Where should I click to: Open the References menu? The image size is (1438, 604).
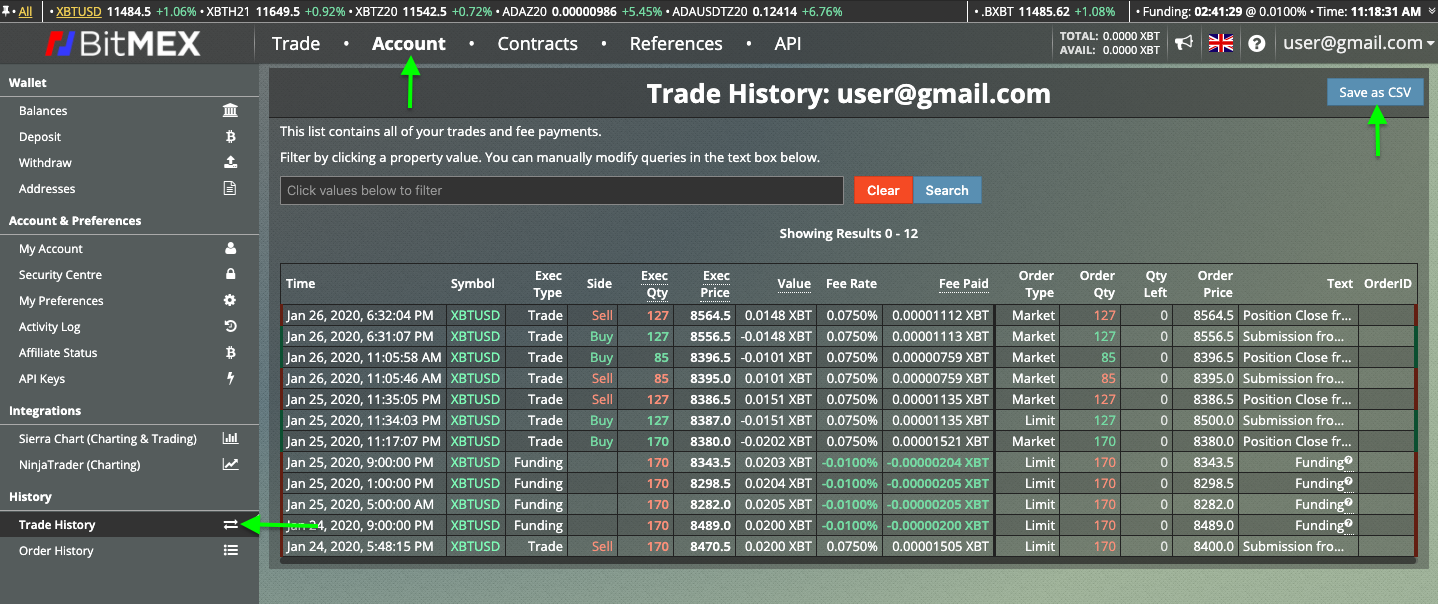(676, 44)
